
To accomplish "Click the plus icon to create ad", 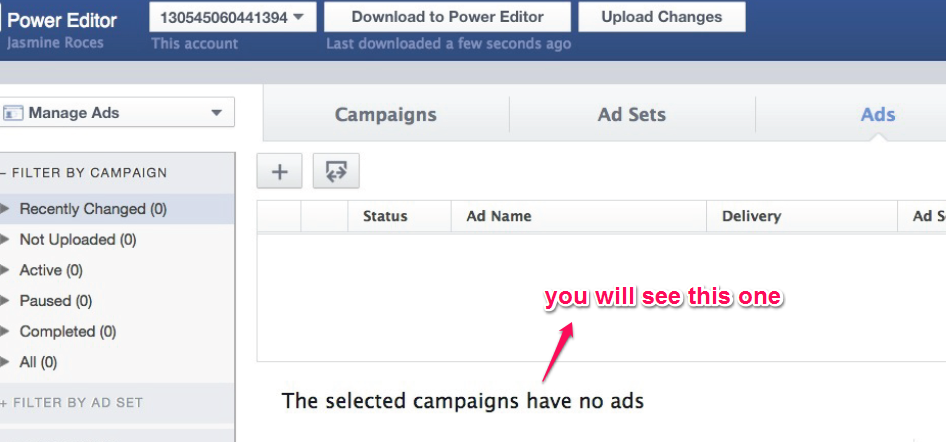I will pyautogui.click(x=280, y=172).
